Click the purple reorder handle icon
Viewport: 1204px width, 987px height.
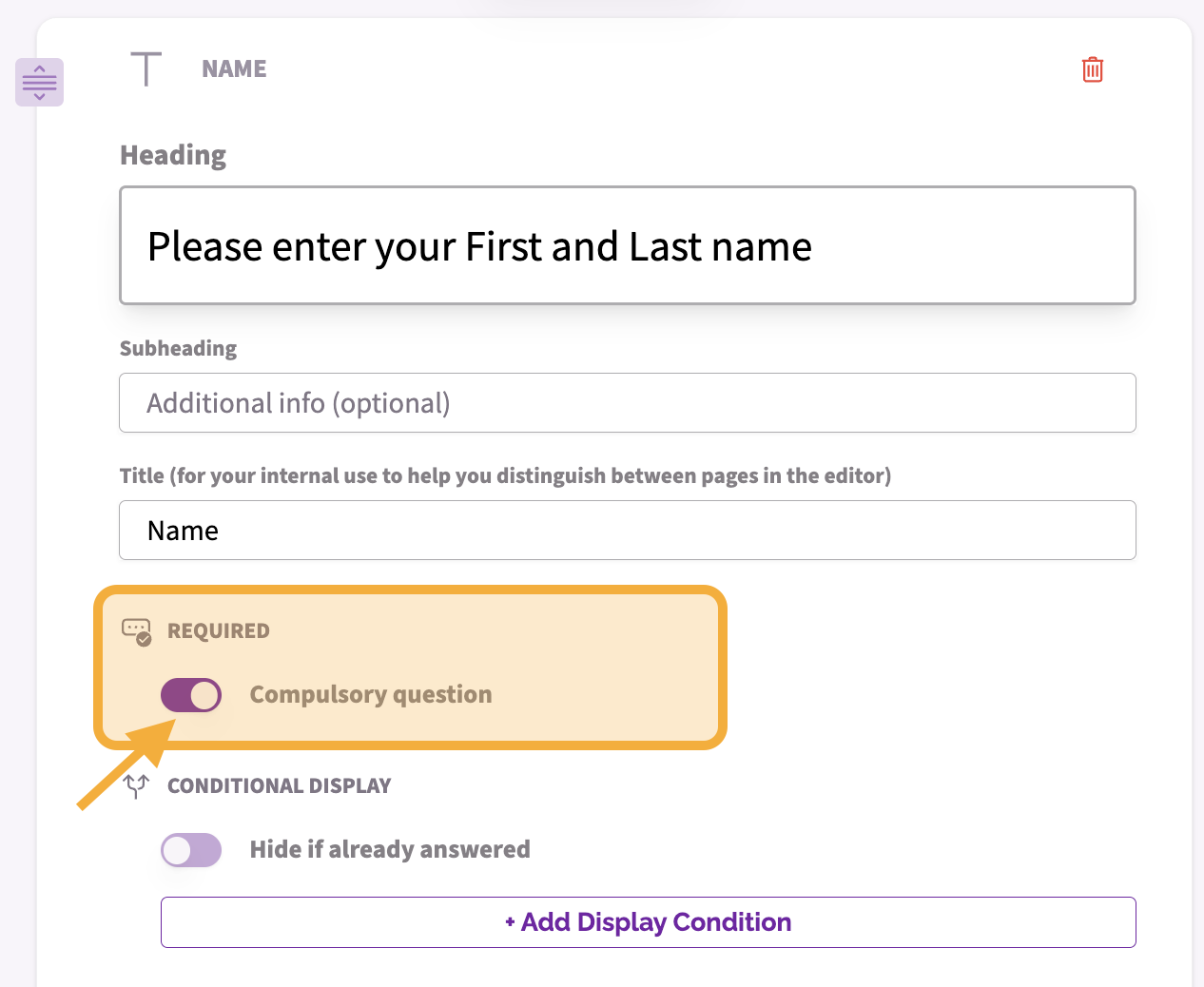pos(39,82)
